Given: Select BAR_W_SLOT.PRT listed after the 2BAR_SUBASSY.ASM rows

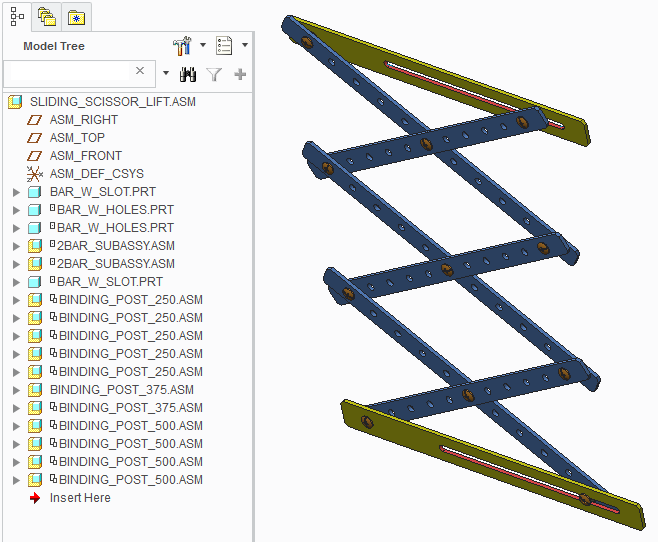Looking at the screenshot, I should 110,282.
